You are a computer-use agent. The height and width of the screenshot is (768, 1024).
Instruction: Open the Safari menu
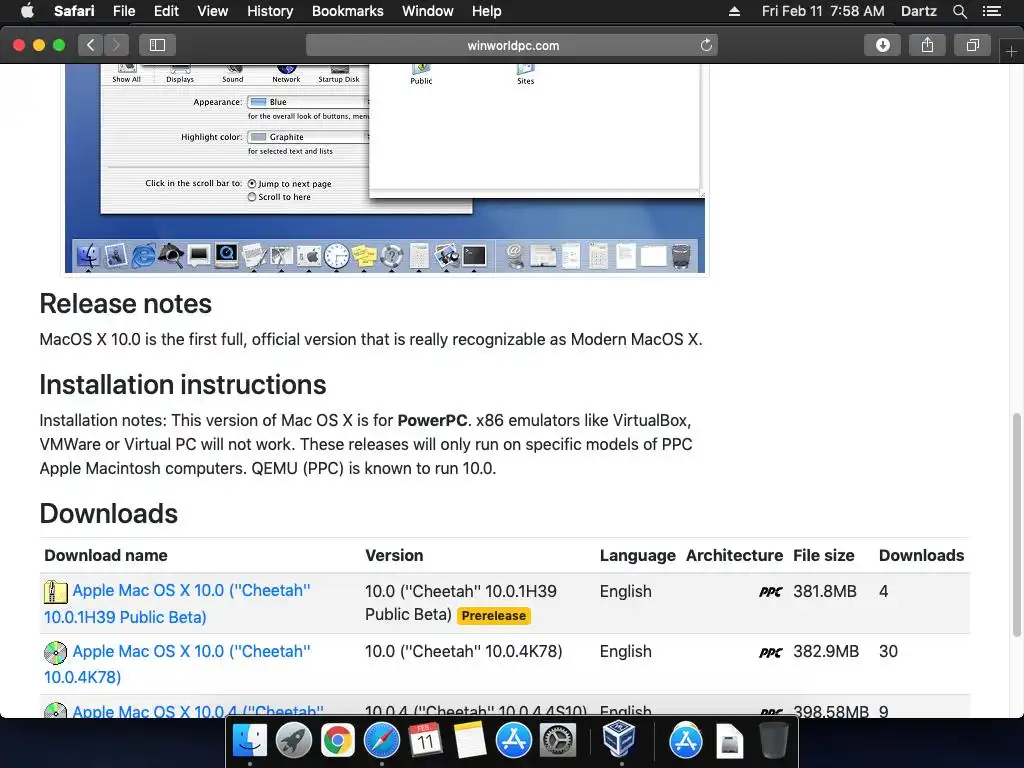(74, 11)
